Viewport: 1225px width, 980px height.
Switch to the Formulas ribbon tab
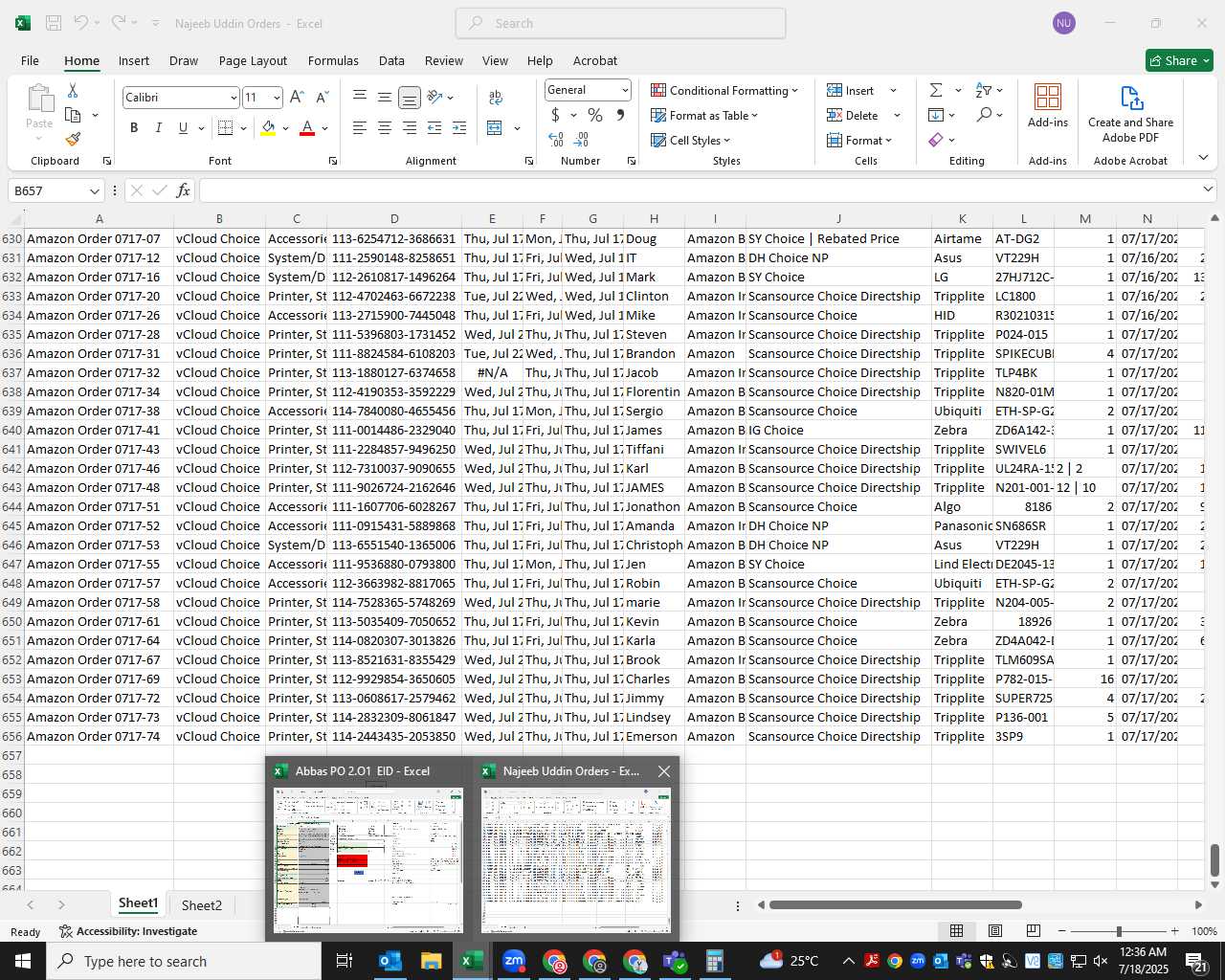(x=333, y=60)
